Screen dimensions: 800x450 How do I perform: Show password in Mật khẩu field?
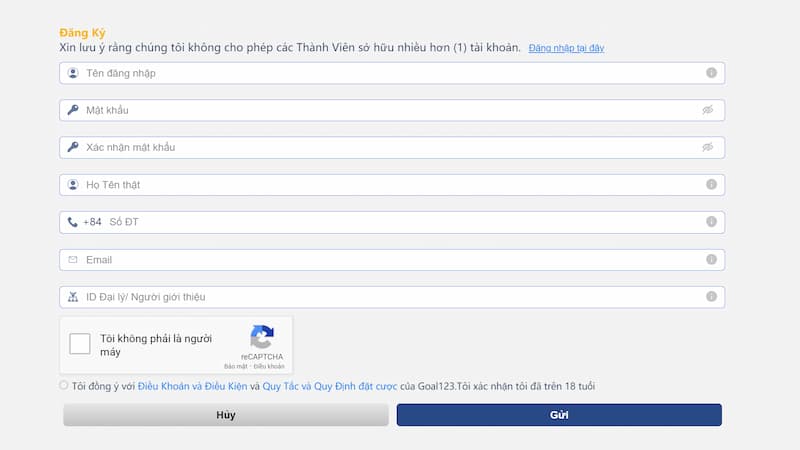(x=707, y=110)
